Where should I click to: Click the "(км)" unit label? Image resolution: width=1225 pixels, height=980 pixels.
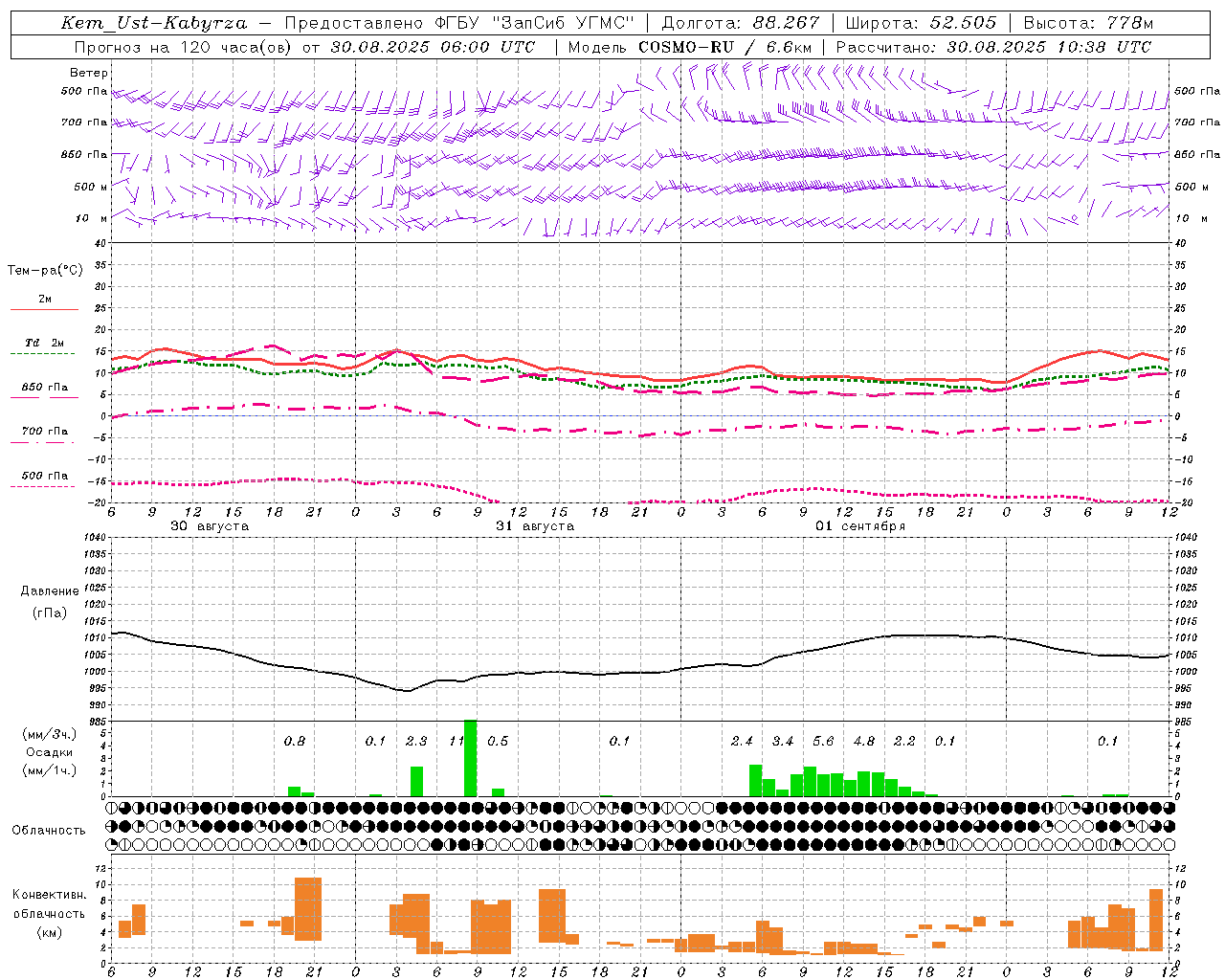[50, 932]
